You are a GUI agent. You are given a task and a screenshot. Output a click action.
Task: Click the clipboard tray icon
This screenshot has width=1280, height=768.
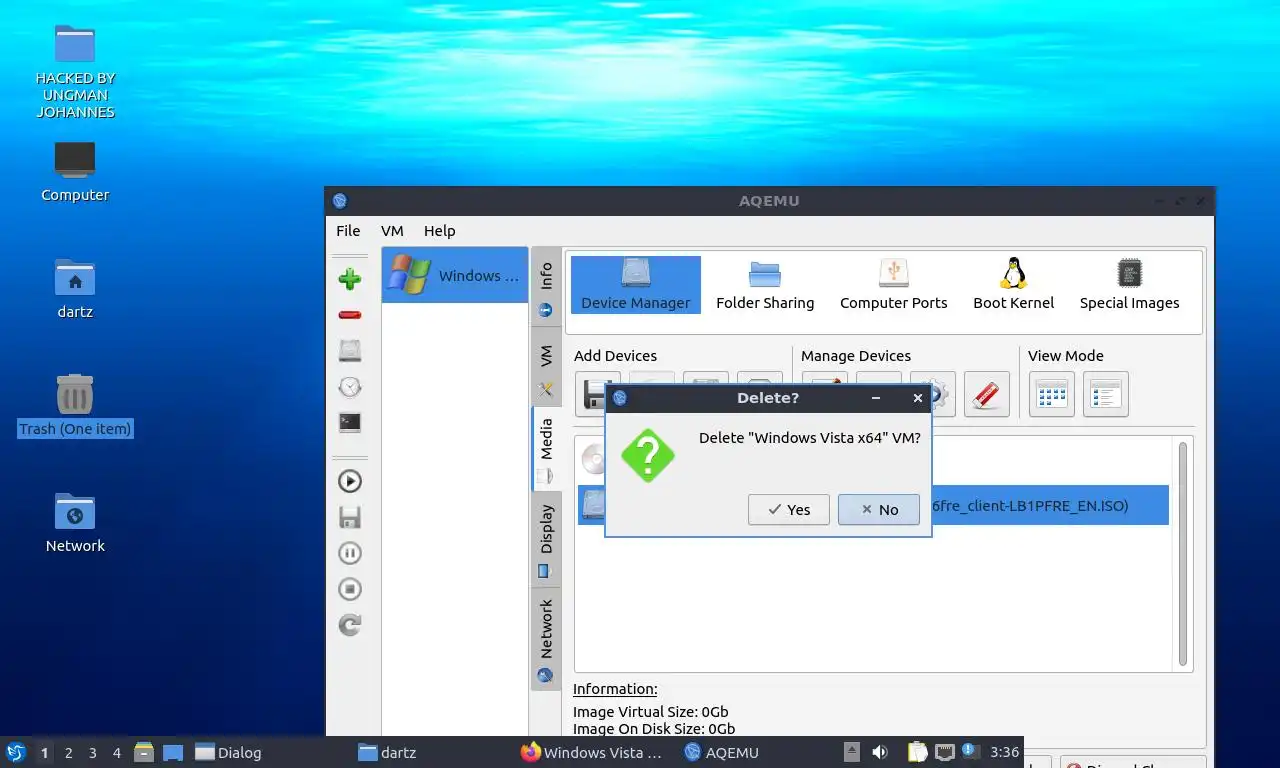click(917, 752)
